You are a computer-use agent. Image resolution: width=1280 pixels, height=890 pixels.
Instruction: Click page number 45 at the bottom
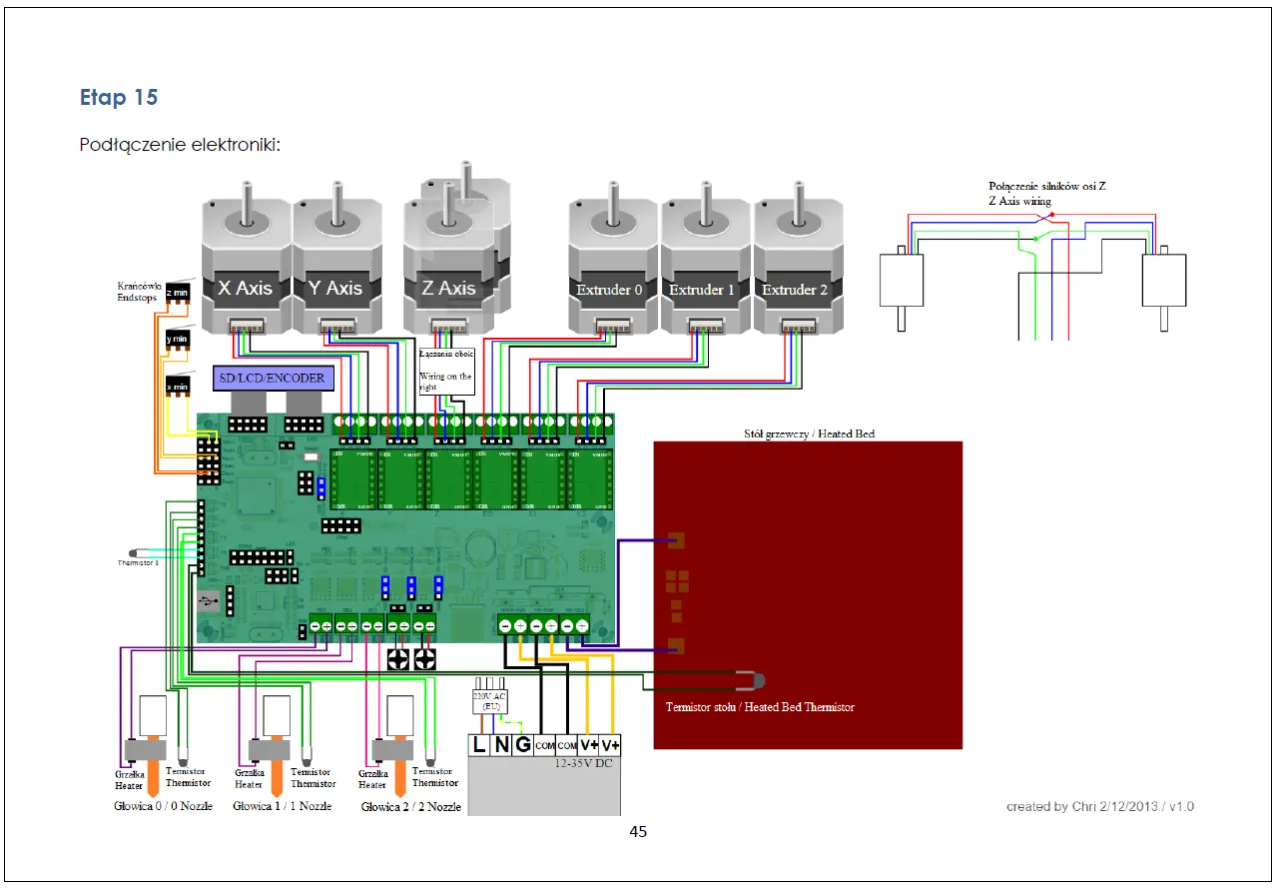(x=638, y=831)
